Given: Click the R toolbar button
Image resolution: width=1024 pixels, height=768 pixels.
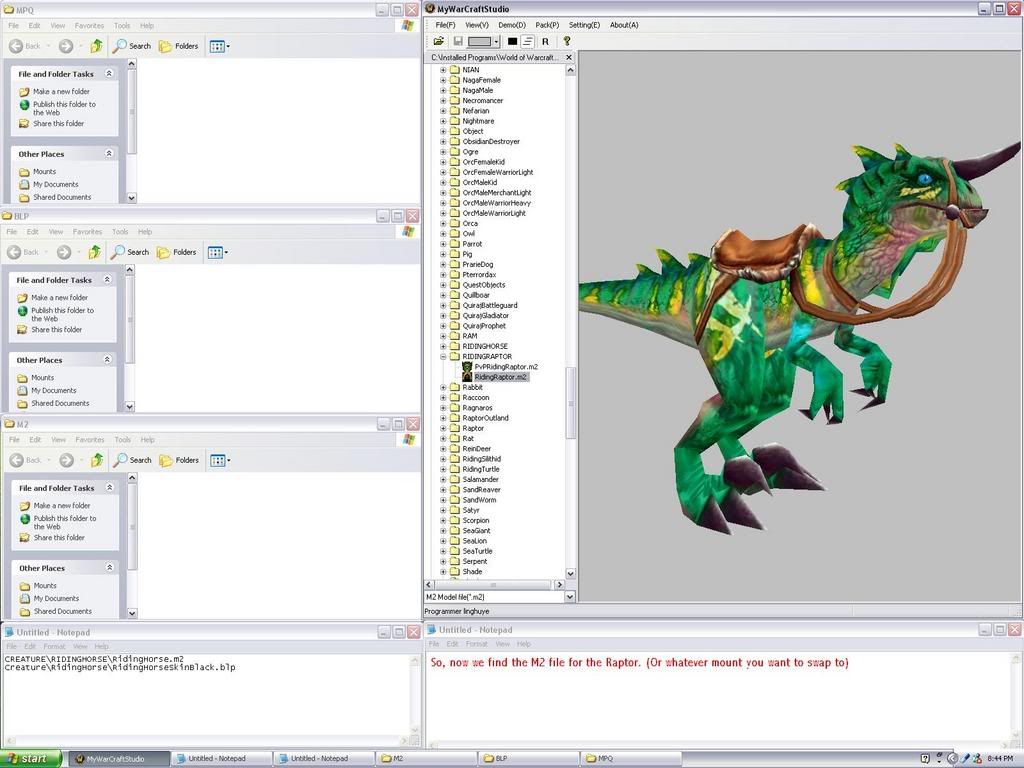Looking at the screenshot, I should [x=545, y=41].
